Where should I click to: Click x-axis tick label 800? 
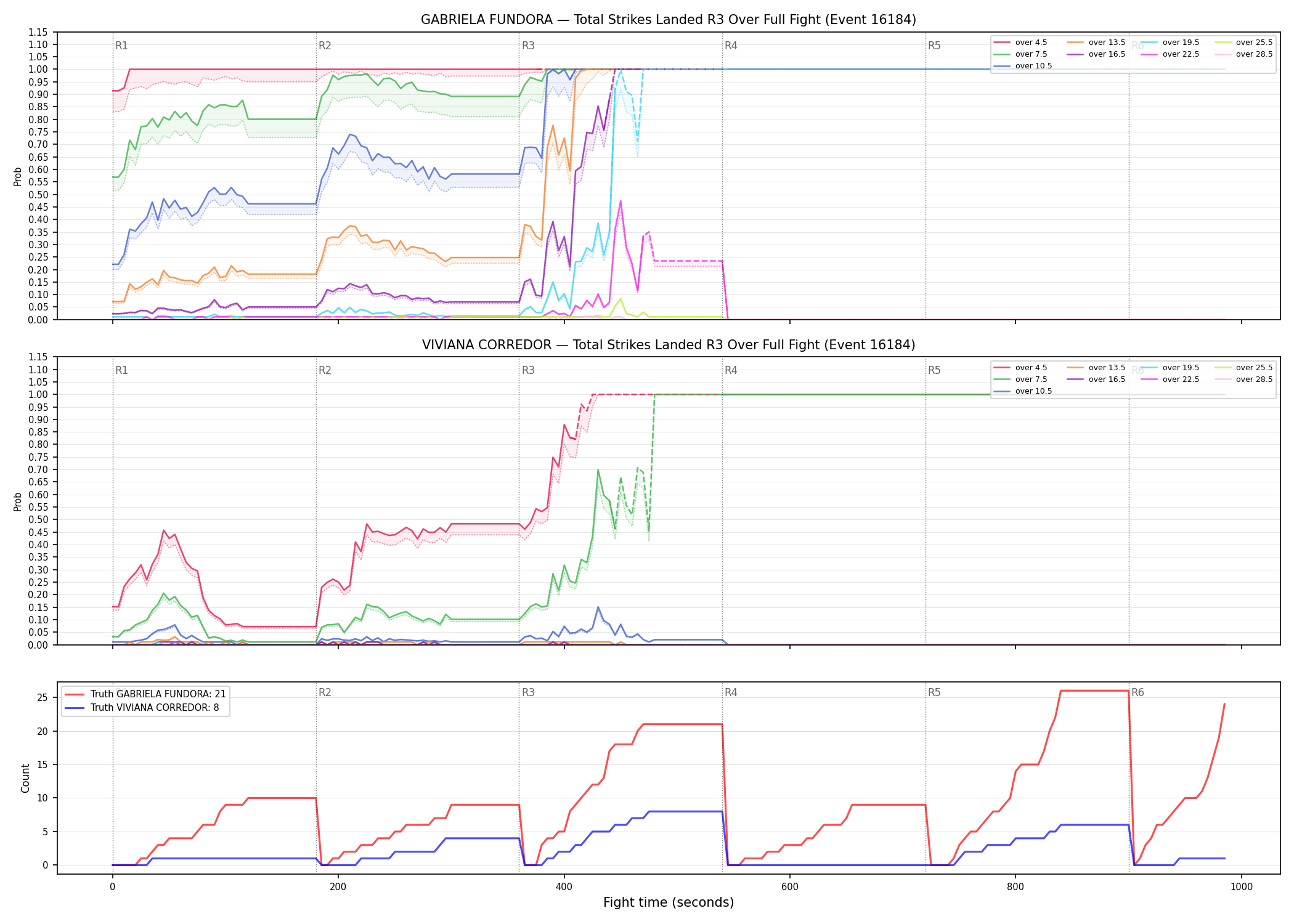click(1015, 887)
